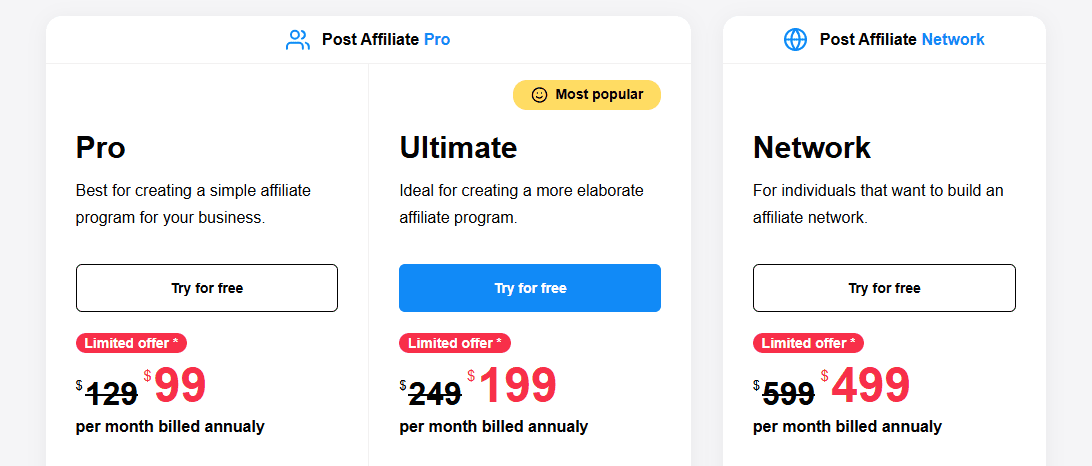This screenshot has height=466, width=1092.
Task: Click the crossed-out 249 price
Action: click(430, 394)
